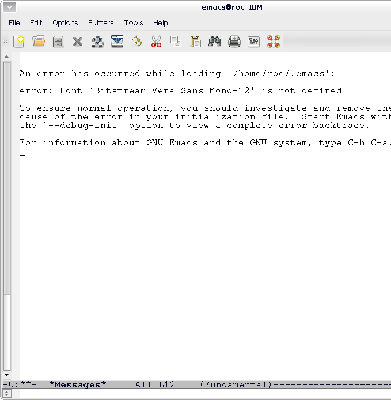The width and height of the screenshot is (391, 400).
Task: Print buffer using the printer icon
Action: coord(234,42)
